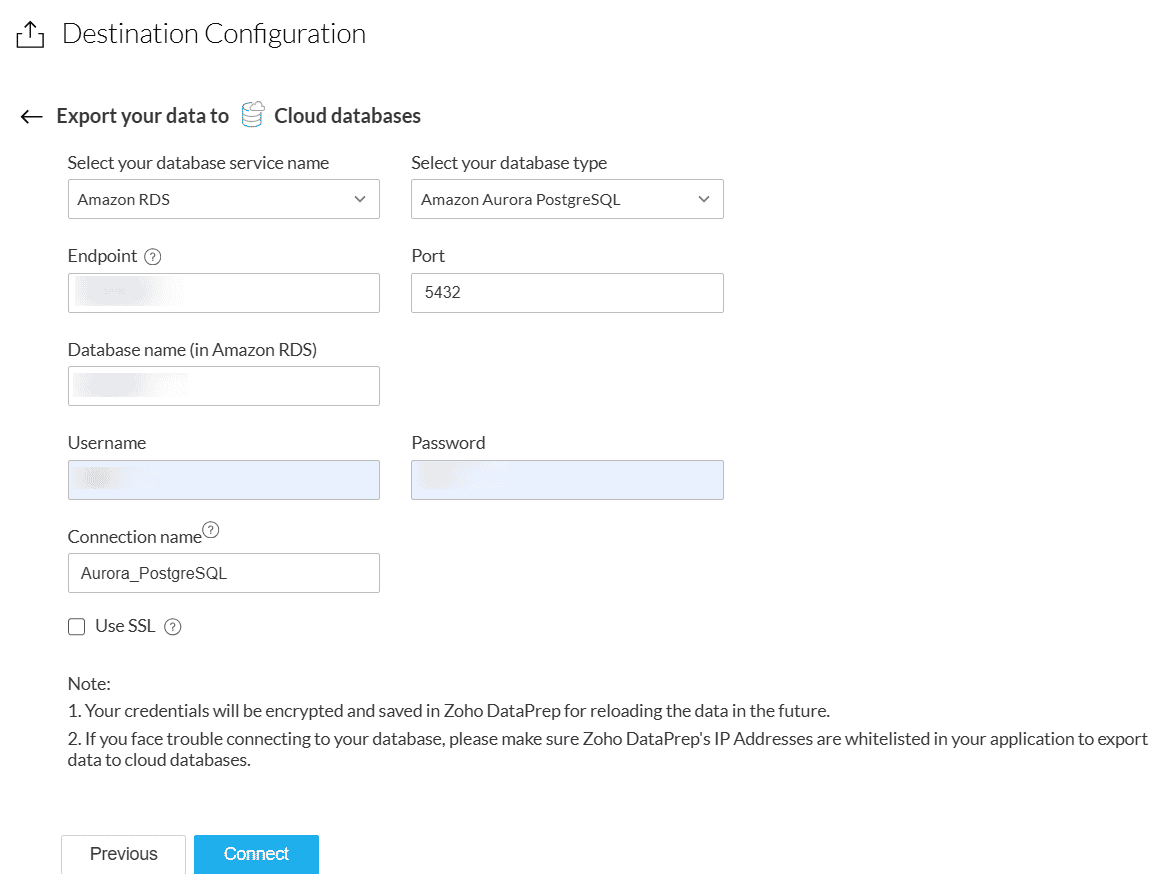This screenshot has width=1159, height=890.
Task: Click the Use SSL help icon
Action: (x=172, y=627)
